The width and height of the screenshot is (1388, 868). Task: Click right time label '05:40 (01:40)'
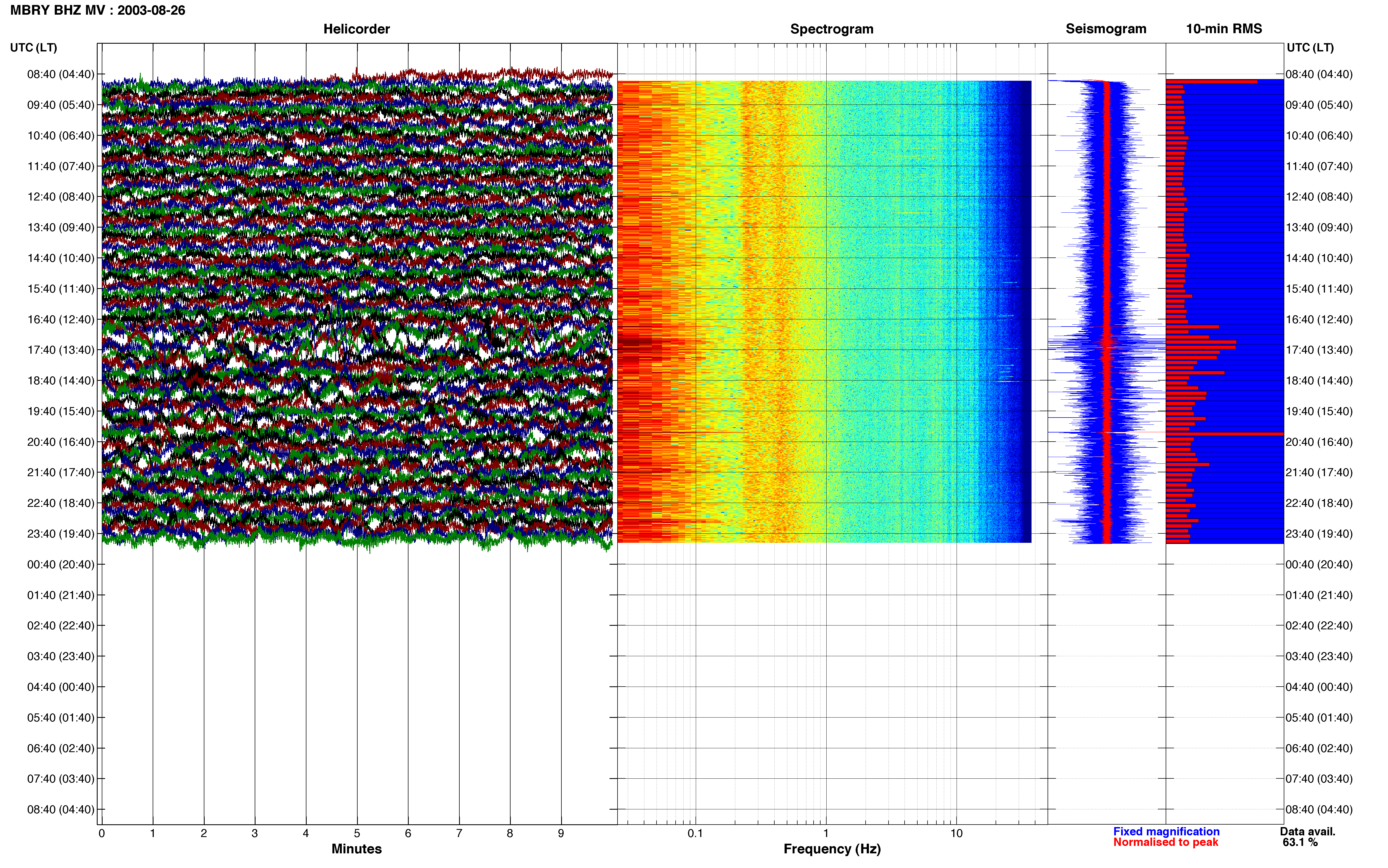point(1319,718)
